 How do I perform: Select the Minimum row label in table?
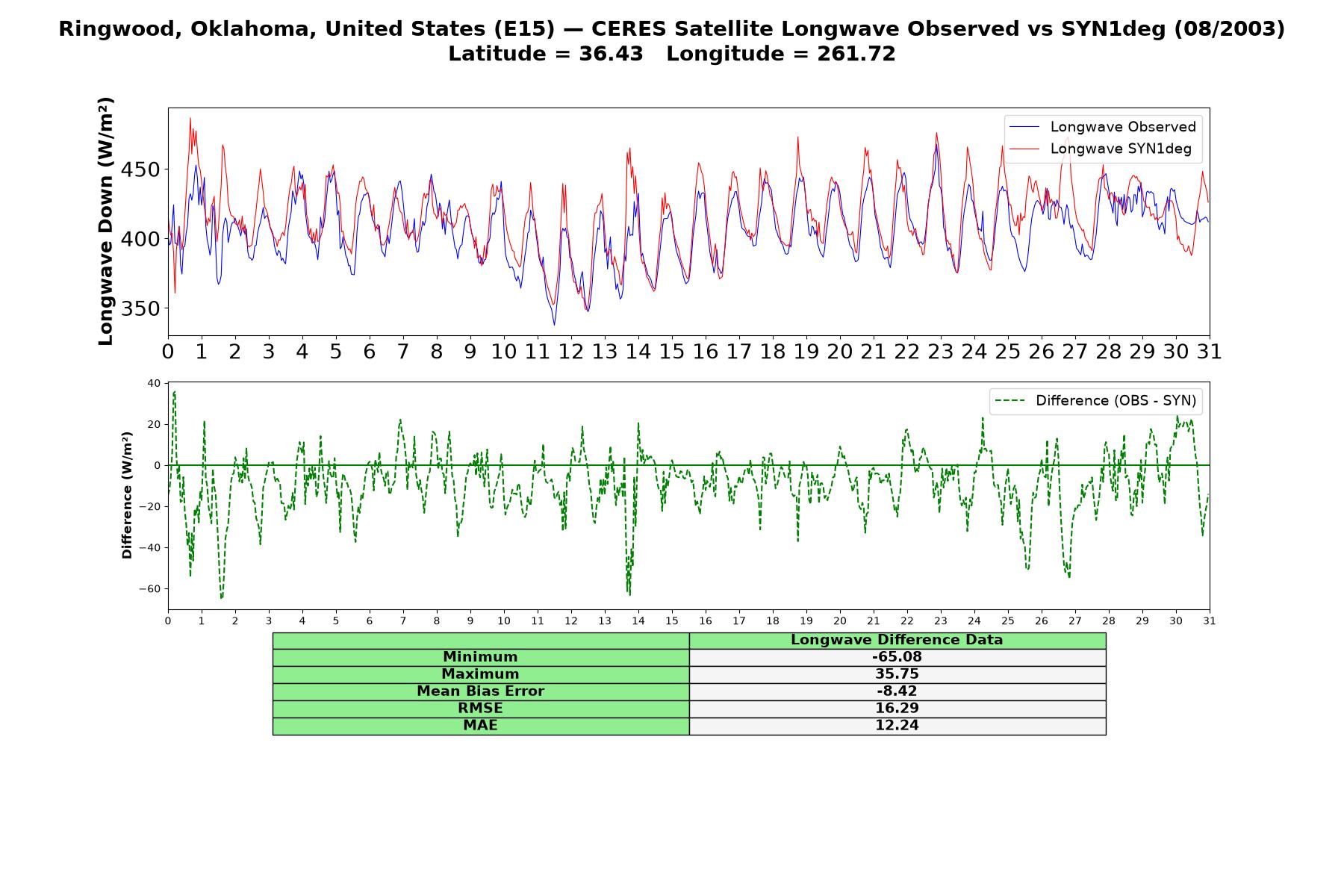pos(480,657)
